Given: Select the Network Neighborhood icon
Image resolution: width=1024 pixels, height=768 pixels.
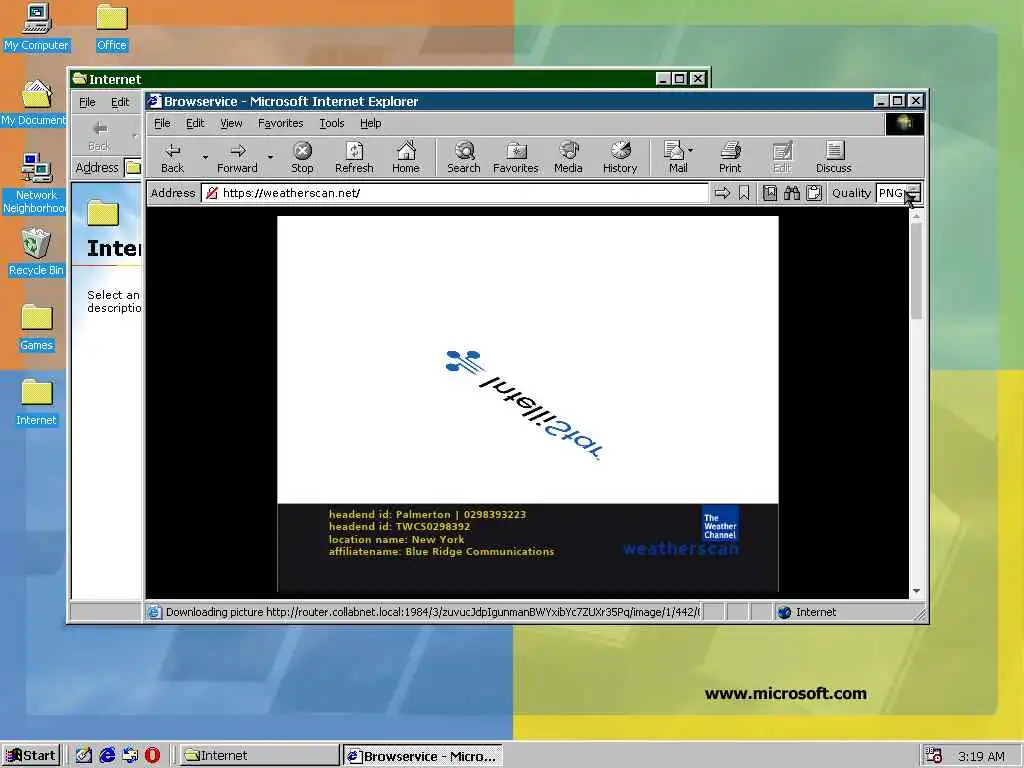Looking at the screenshot, I should pyautogui.click(x=35, y=184).
